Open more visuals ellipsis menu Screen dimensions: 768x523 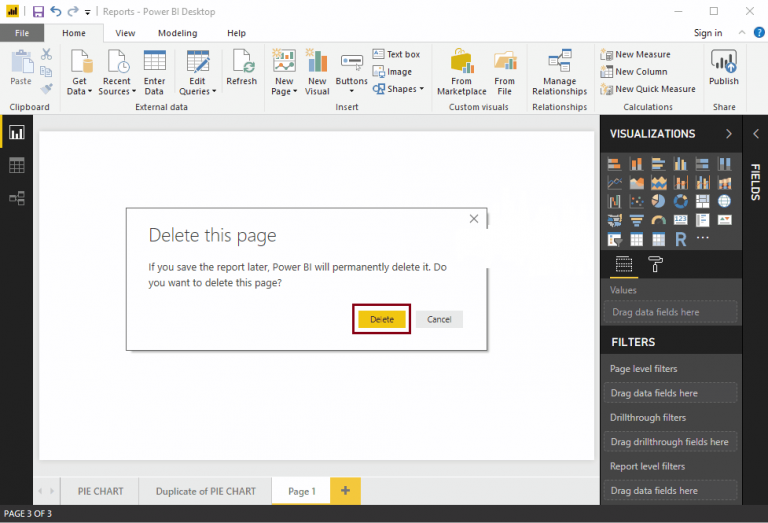702,238
